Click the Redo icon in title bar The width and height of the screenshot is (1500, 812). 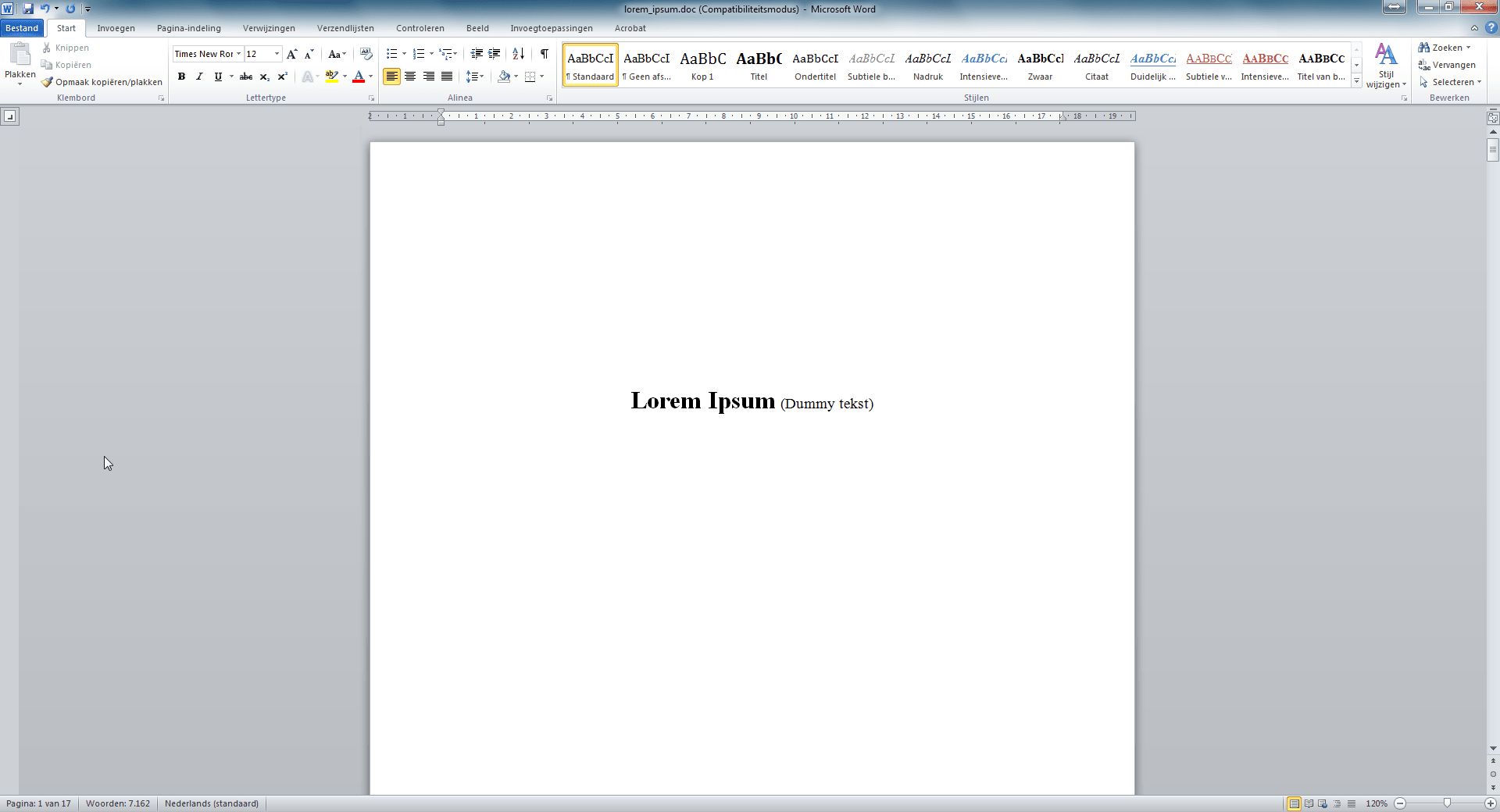tap(70, 9)
